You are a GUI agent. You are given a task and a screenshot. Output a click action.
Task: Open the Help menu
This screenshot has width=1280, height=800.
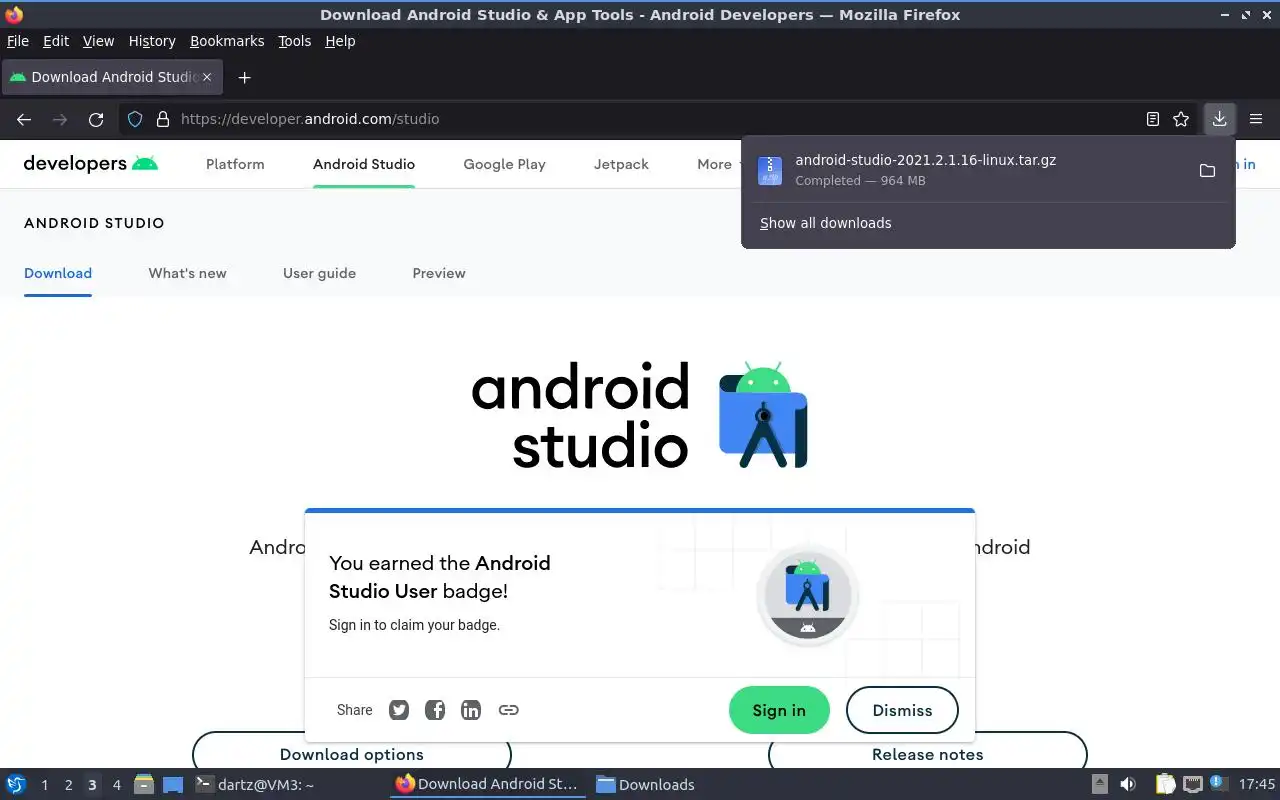point(340,41)
